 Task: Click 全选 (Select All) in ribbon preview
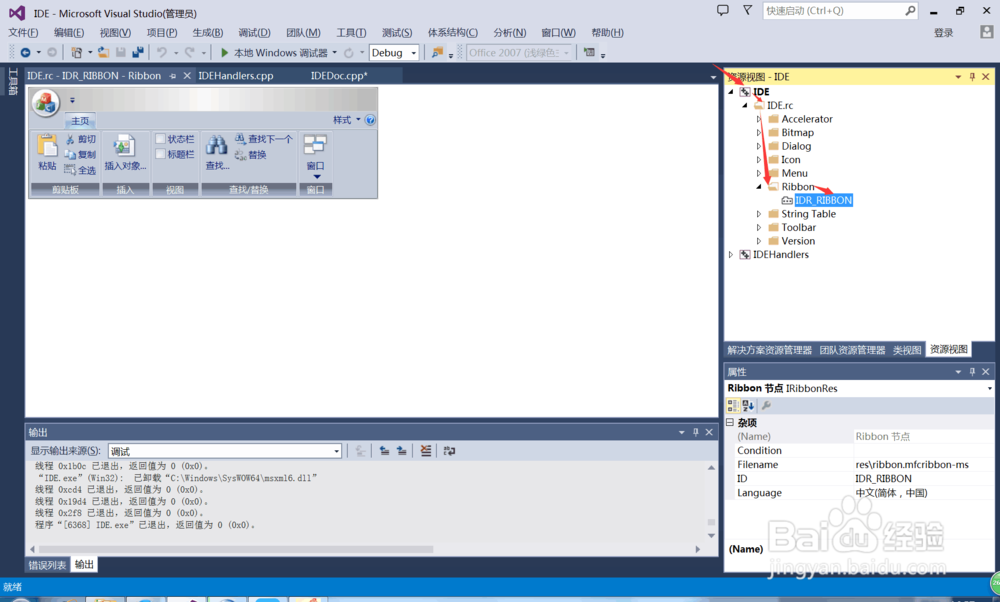click(x=79, y=169)
